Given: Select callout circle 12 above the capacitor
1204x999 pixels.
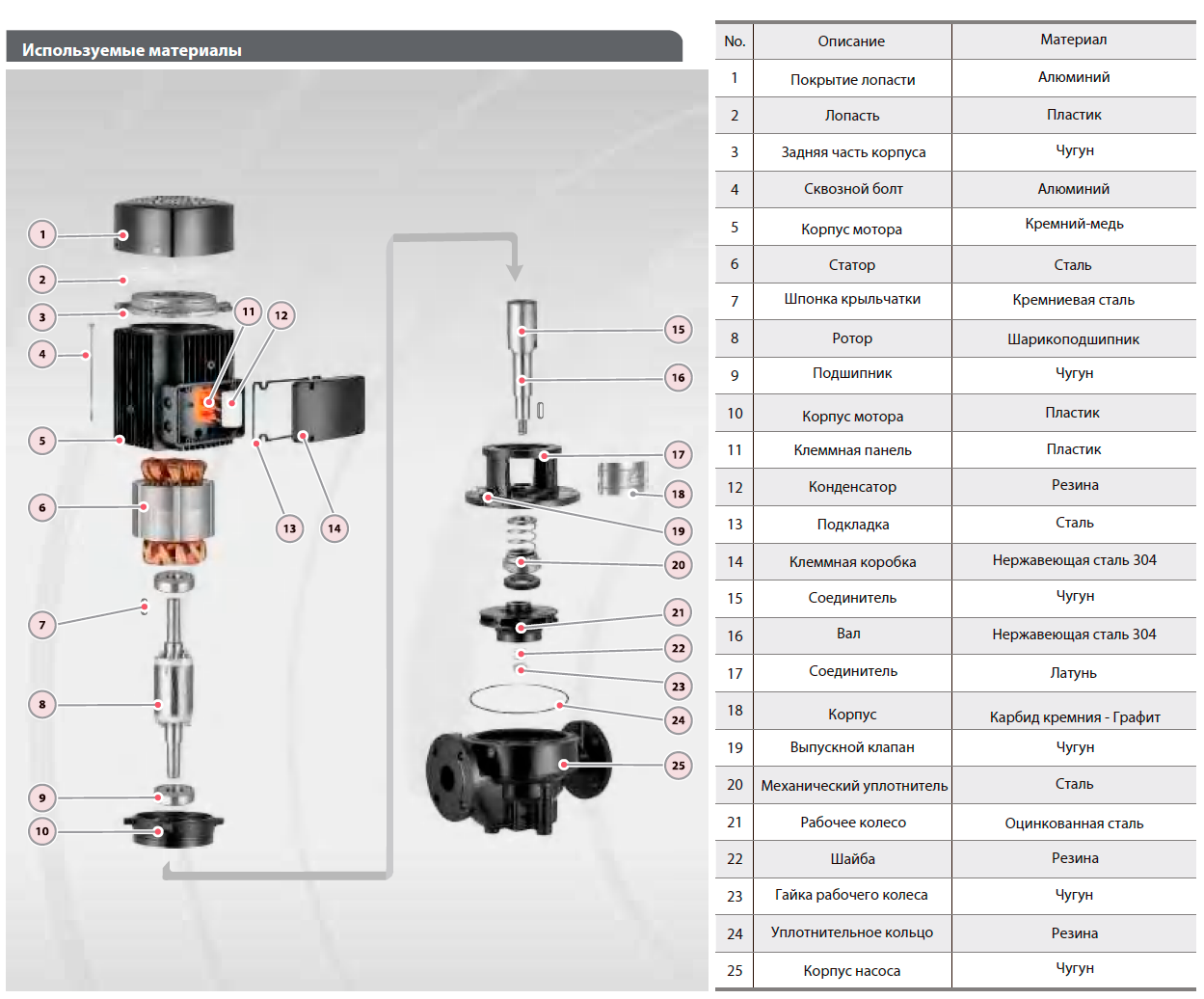Looking at the screenshot, I should point(281,315).
